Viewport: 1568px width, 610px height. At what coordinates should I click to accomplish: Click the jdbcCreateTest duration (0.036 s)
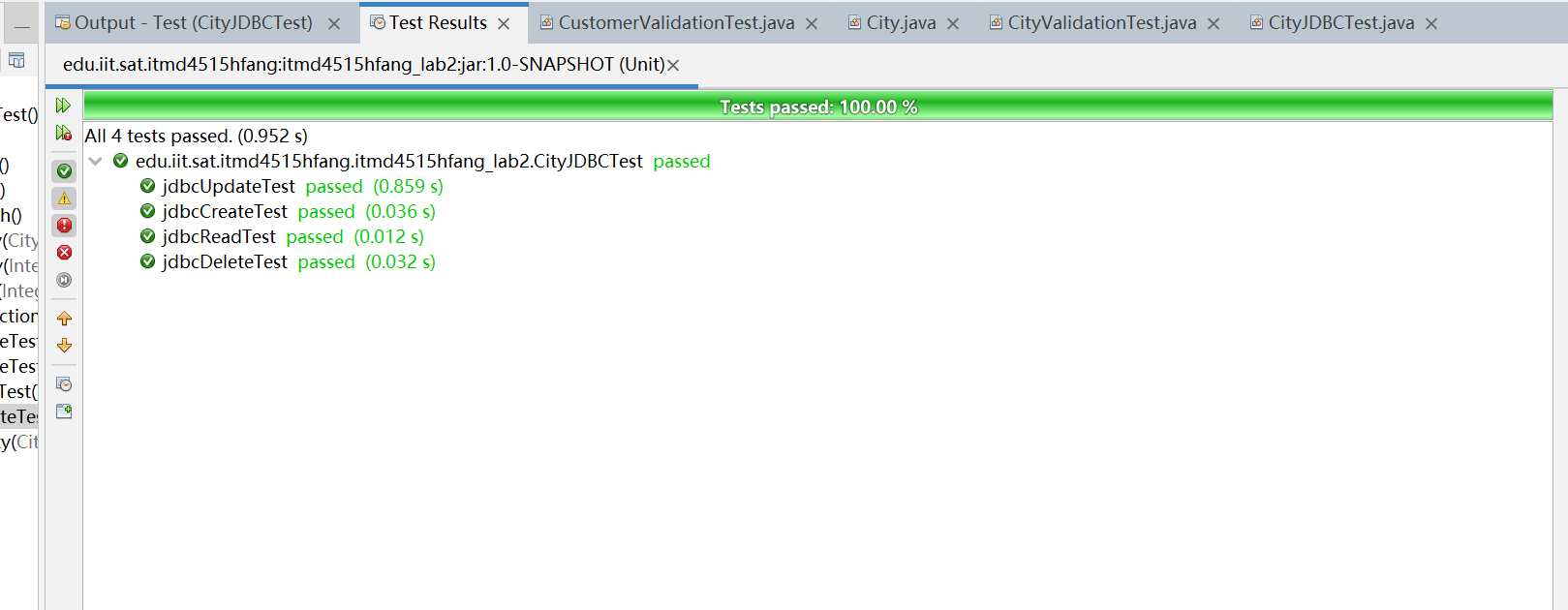pos(401,212)
